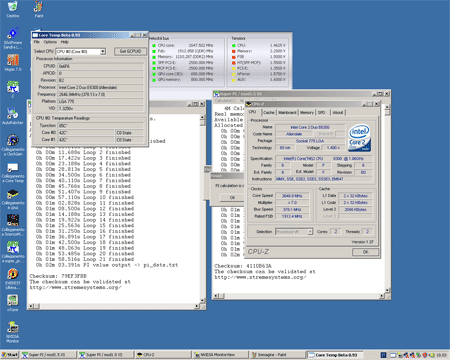The height and width of the screenshot is (360, 450).
Task: Launch the super_pi desktop shortcut
Action: [x=13, y=252]
